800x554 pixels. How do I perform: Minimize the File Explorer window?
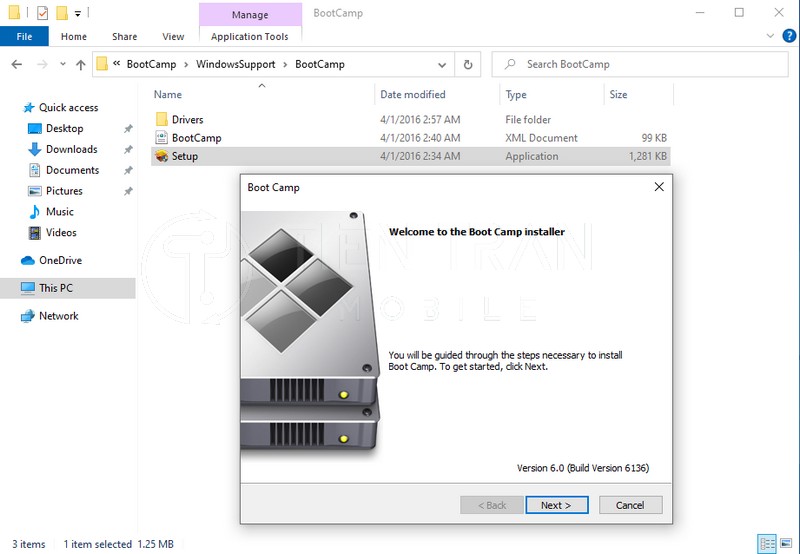click(700, 12)
